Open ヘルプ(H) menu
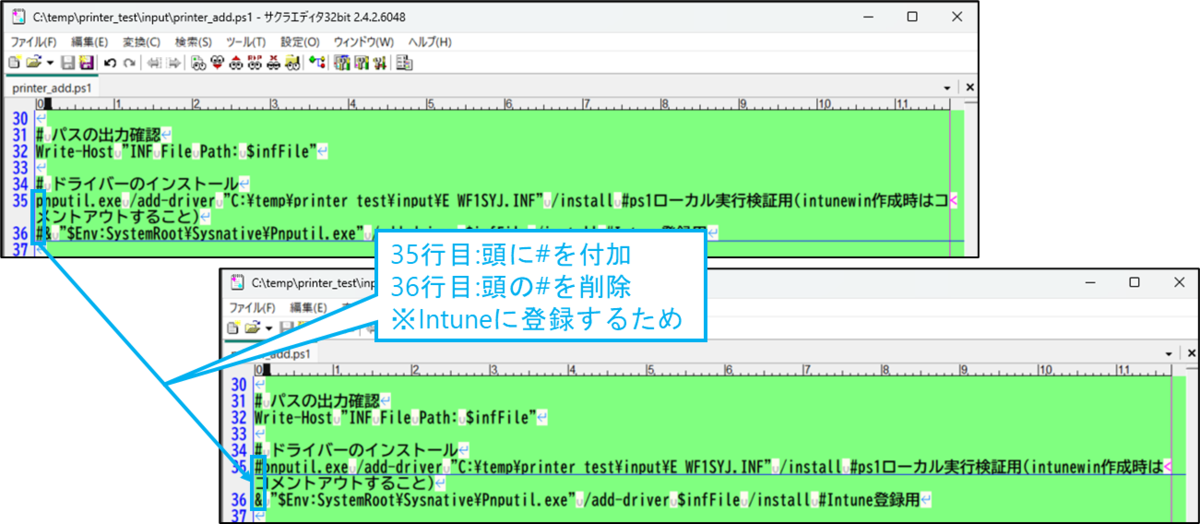The image size is (1200, 524). click(430, 42)
